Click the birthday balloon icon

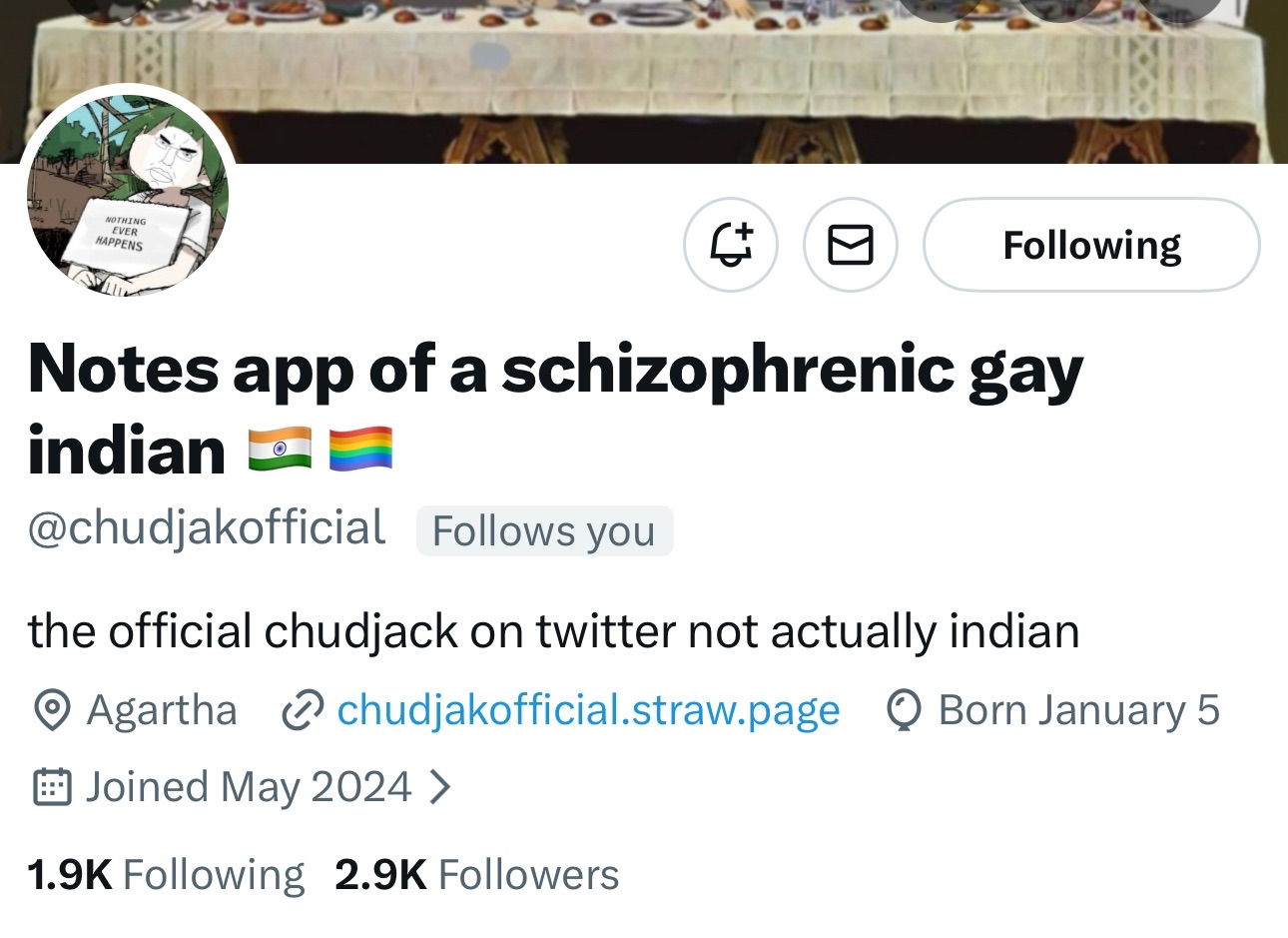[x=904, y=710]
